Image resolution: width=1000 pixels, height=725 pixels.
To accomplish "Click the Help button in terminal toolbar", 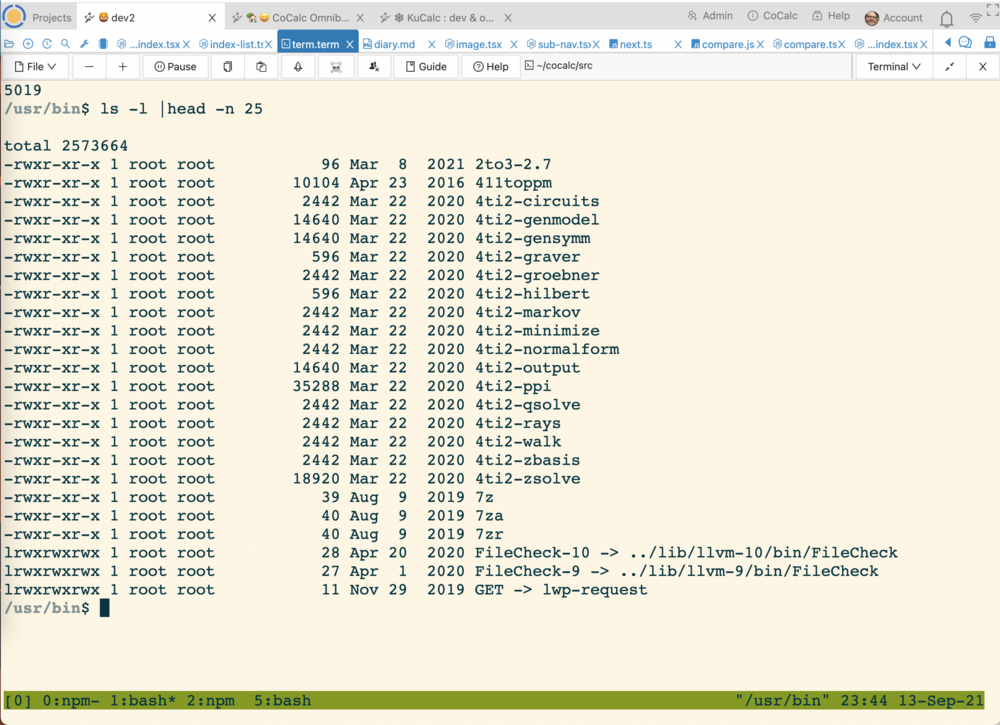I will 491,67.
